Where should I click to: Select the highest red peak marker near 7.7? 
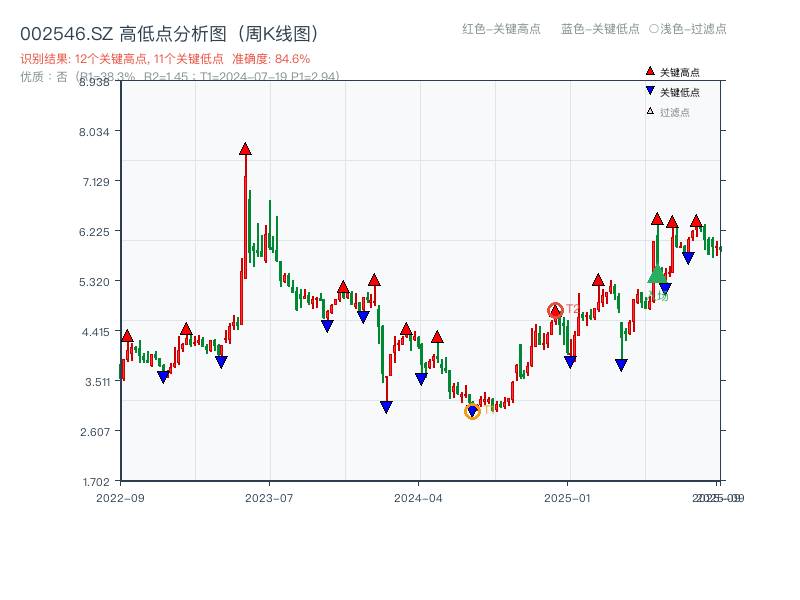[245, 149]
